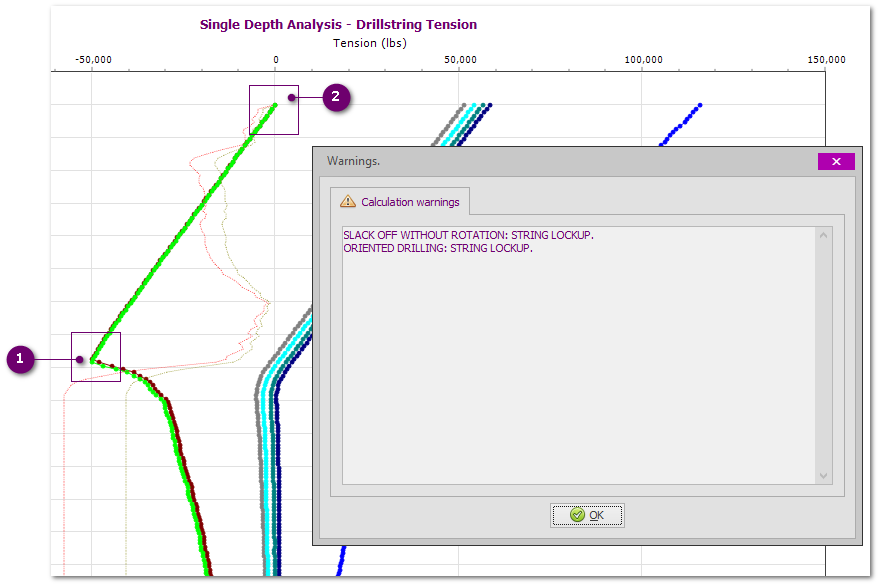Click the -50,000 axis tick label
The height and width of the screenshot is (586, 880).
(x=93, y=60)
